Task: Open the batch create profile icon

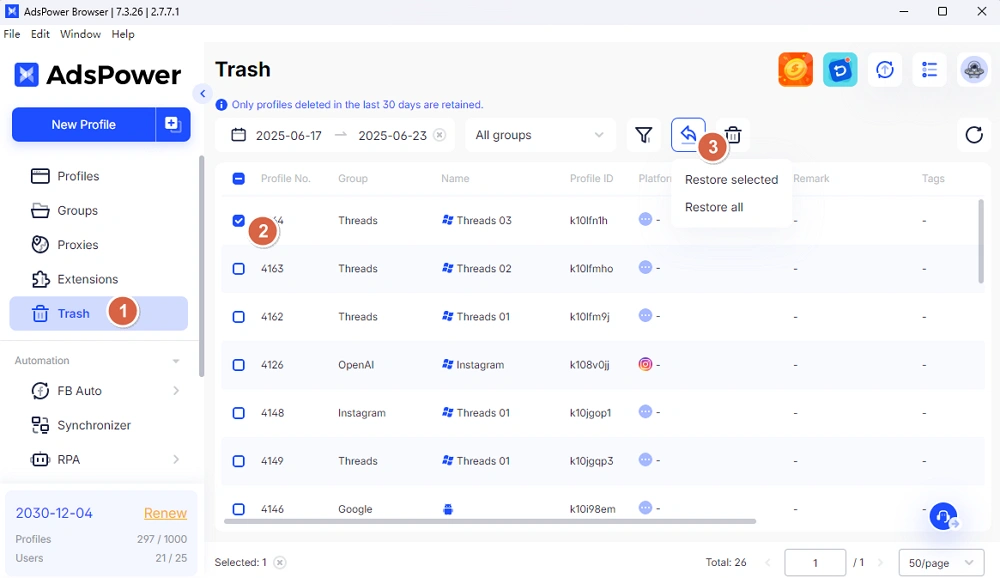Action: tap(173, 124)
